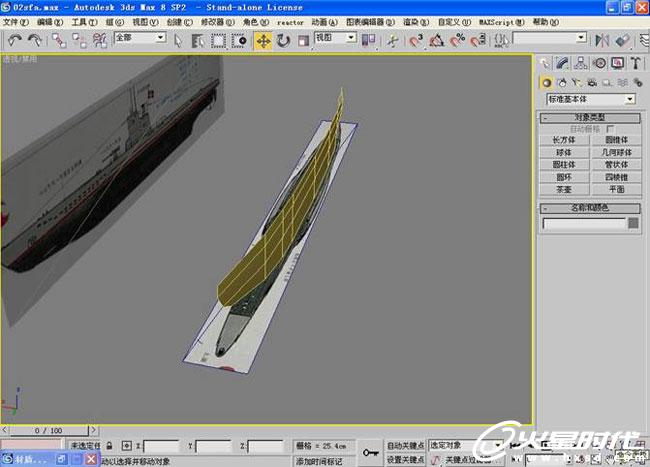This screenshot has height=467, width=650.
Task: Select the Space Warps category icon
Action: [622, 83]
